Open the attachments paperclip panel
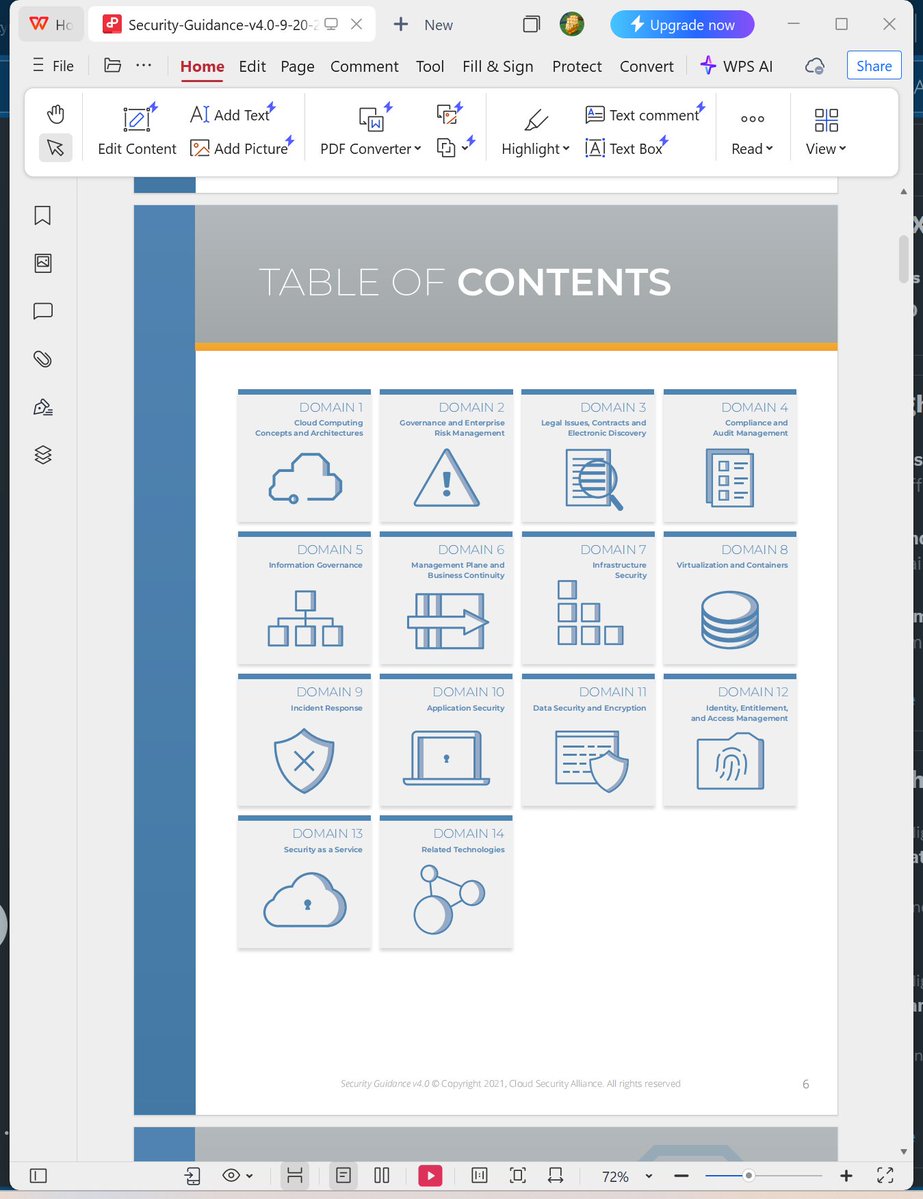 click(x=43, y=359)
